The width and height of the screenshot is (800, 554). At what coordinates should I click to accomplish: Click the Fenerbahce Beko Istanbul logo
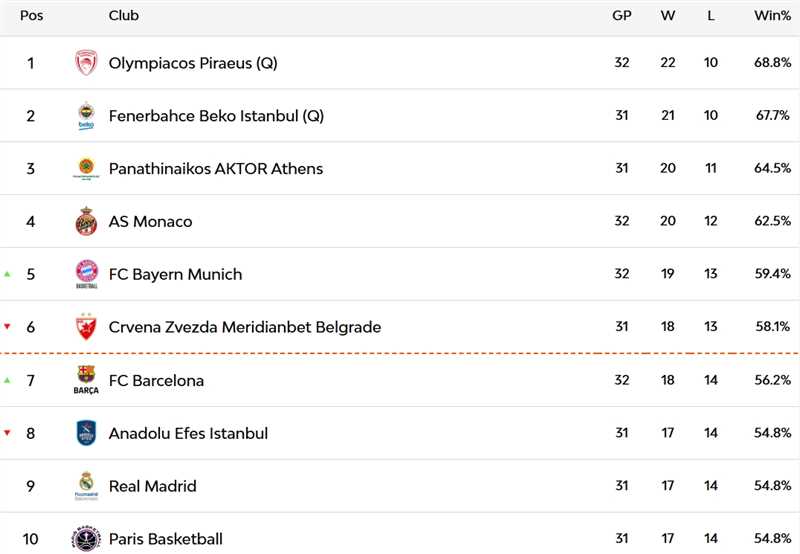pyautogui.click(x=86, y=116)
